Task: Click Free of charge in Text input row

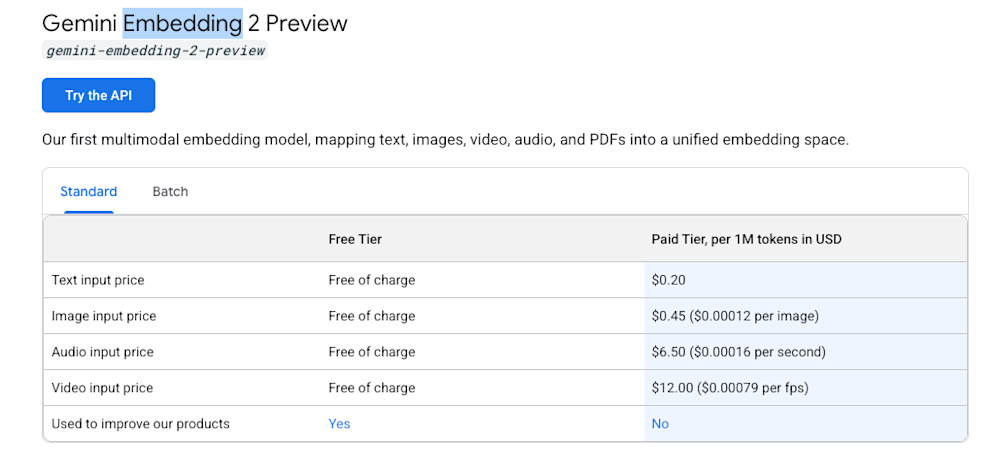Action: 372,280
